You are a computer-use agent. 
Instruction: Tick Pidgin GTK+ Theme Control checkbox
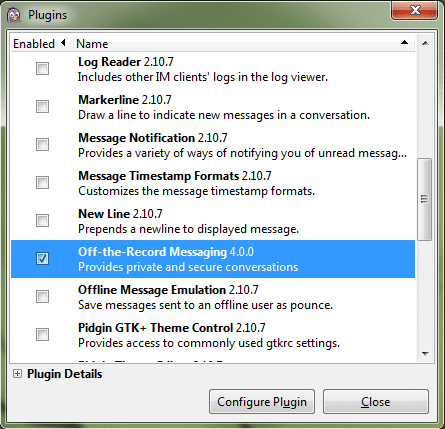tap(42, 335)
